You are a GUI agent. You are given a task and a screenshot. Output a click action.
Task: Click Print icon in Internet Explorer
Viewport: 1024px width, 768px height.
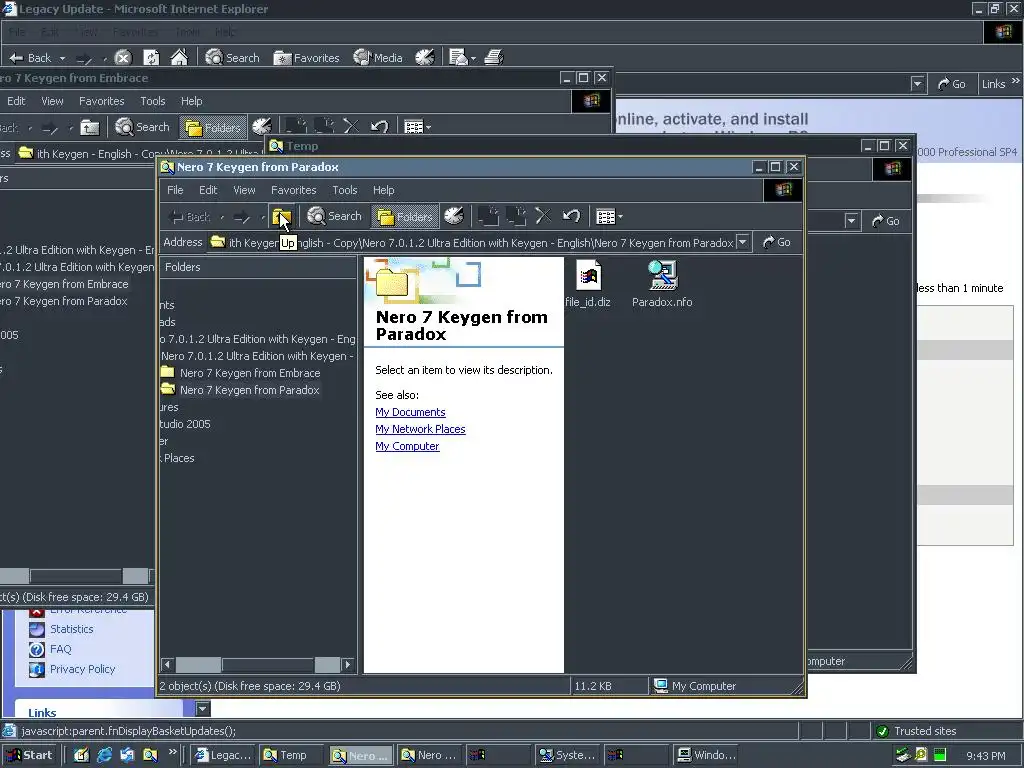point(494,57)
